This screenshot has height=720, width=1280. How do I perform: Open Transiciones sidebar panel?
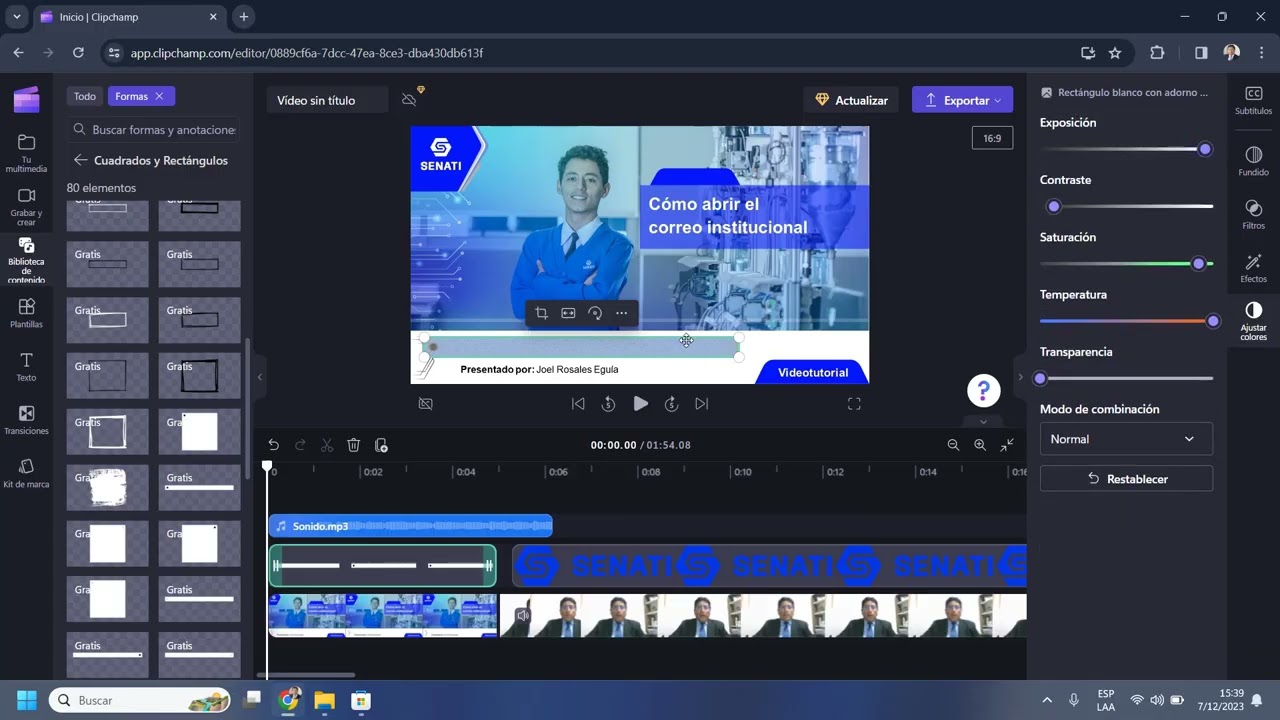pyautogui.click(x=26, y=420)
